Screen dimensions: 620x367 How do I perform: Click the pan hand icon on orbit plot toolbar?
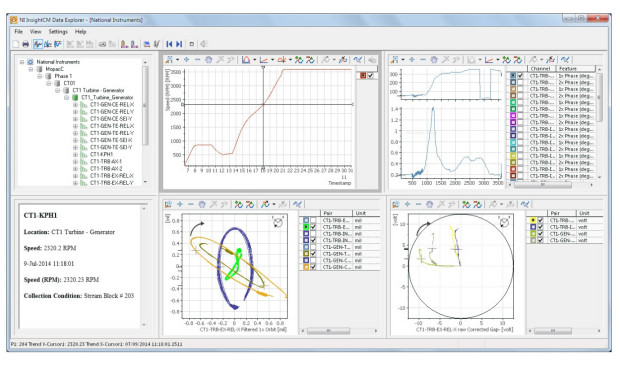click(202, 204)
